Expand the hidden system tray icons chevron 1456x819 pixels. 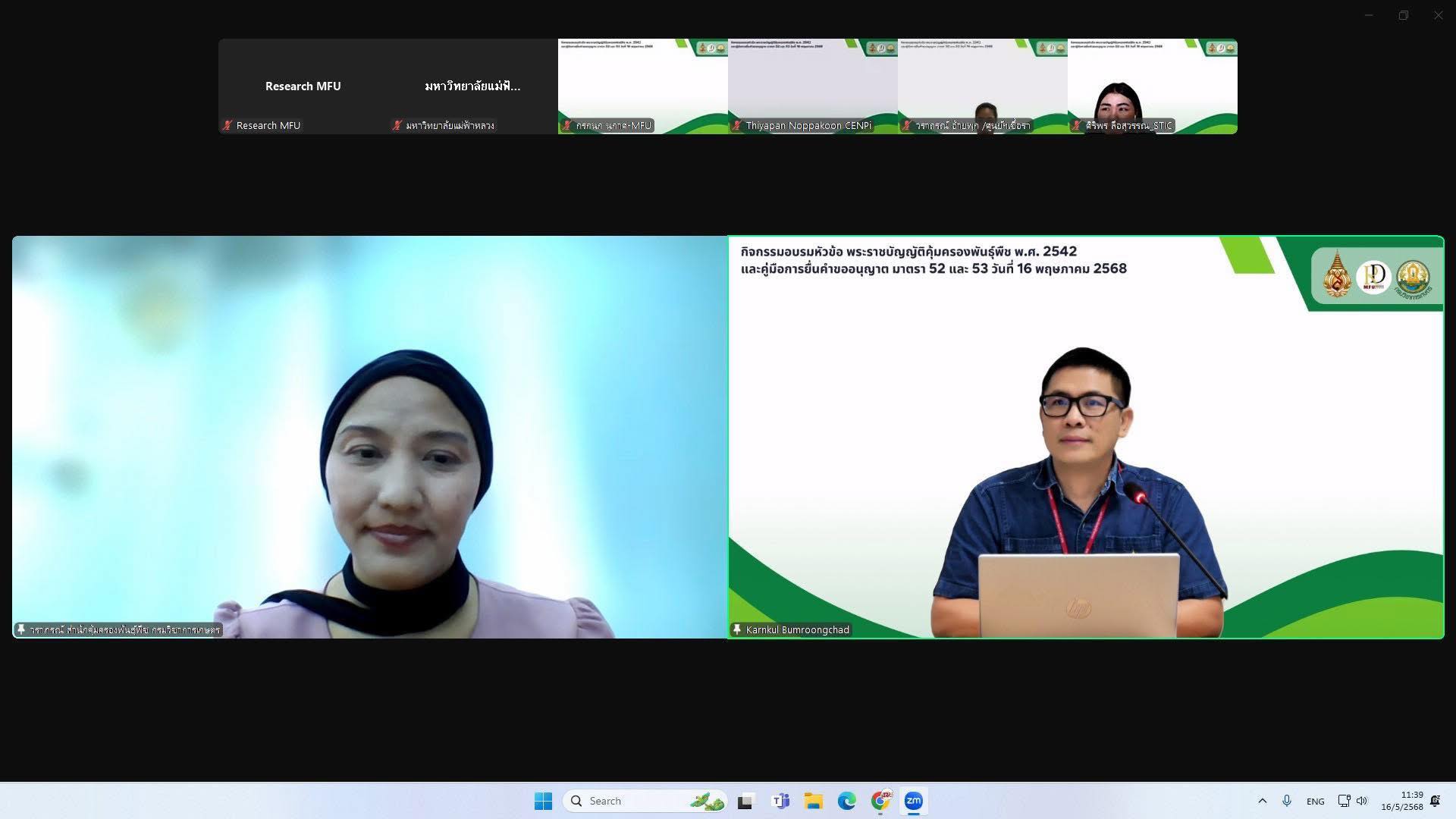pos(1263,801)
